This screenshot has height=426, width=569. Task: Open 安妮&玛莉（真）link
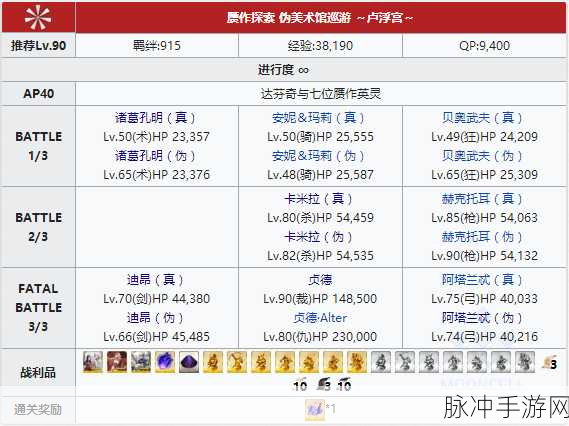(319, 118)
